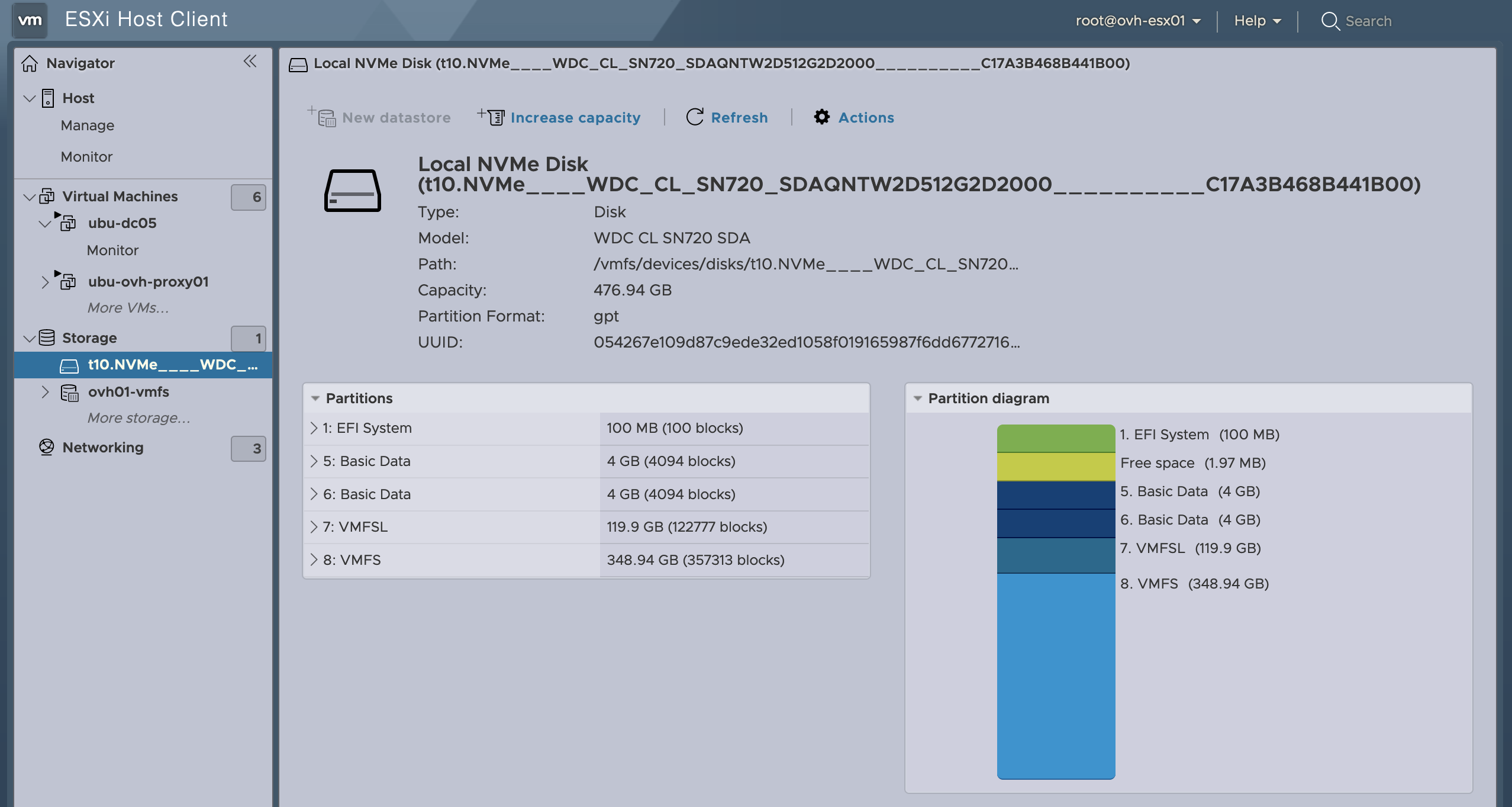1512x807 pixels.
Task: Click the Refresh circular arrow icon
Action: tap(695, 117)
